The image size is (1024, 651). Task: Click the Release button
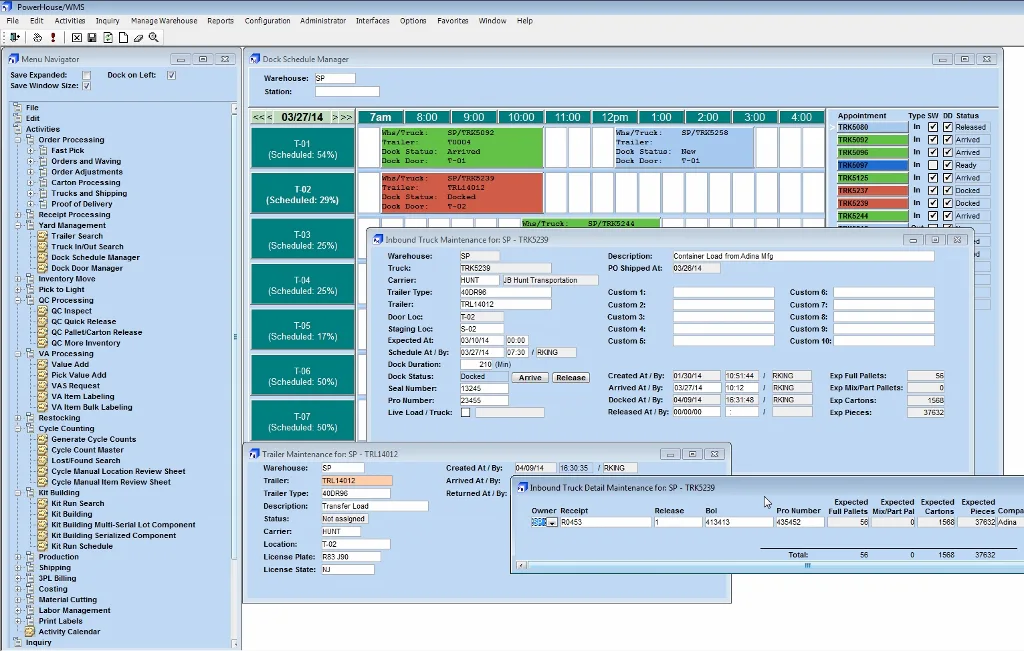[x=571, y=377]
